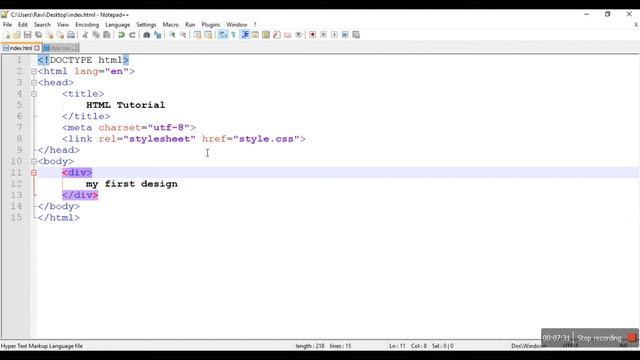Click the Save toolbar icon
Screen dimensions: 640x360
tap(27, 35)
